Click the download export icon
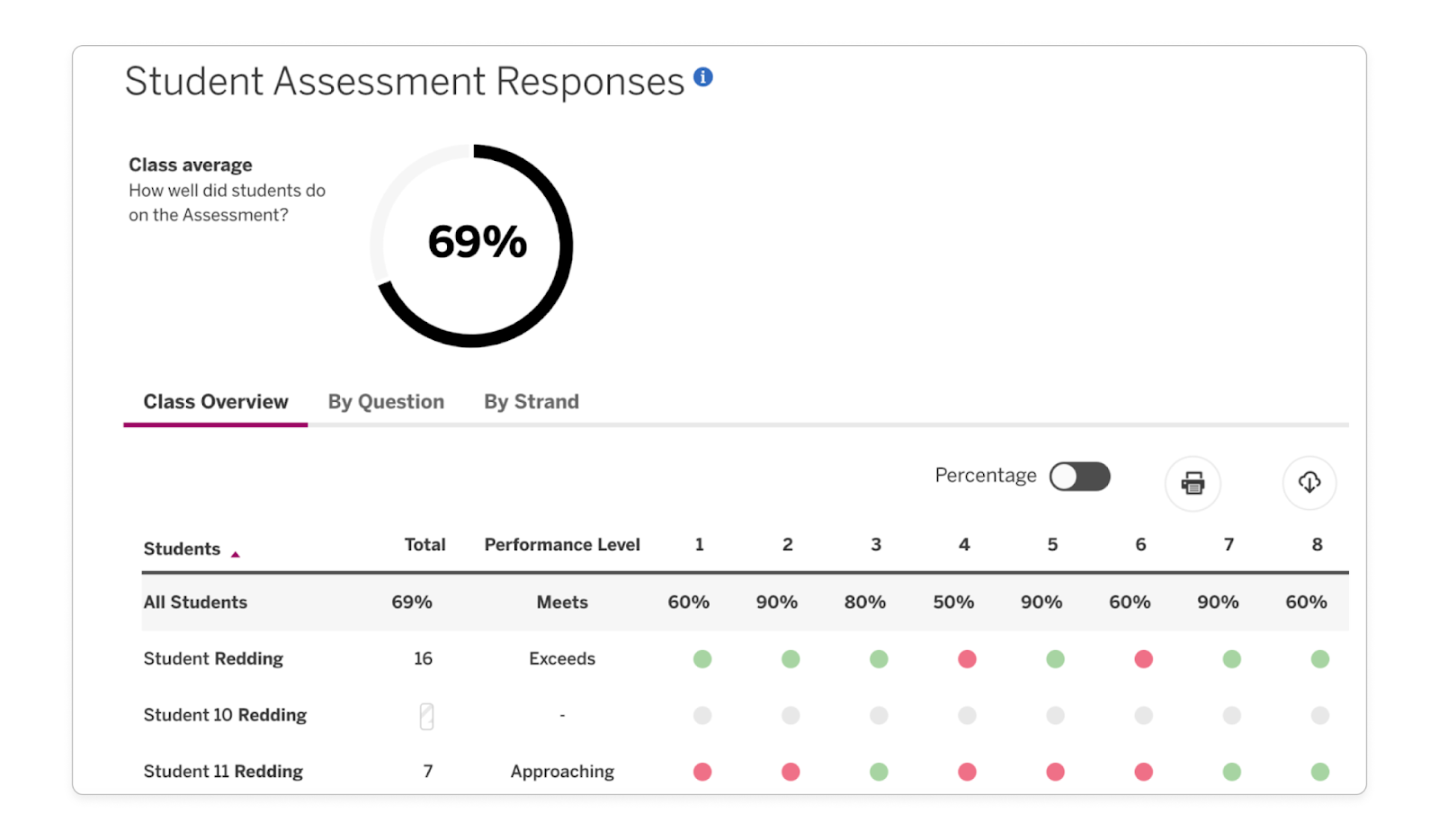Viewport: 1439px width, 840px height. (1309, 483)
